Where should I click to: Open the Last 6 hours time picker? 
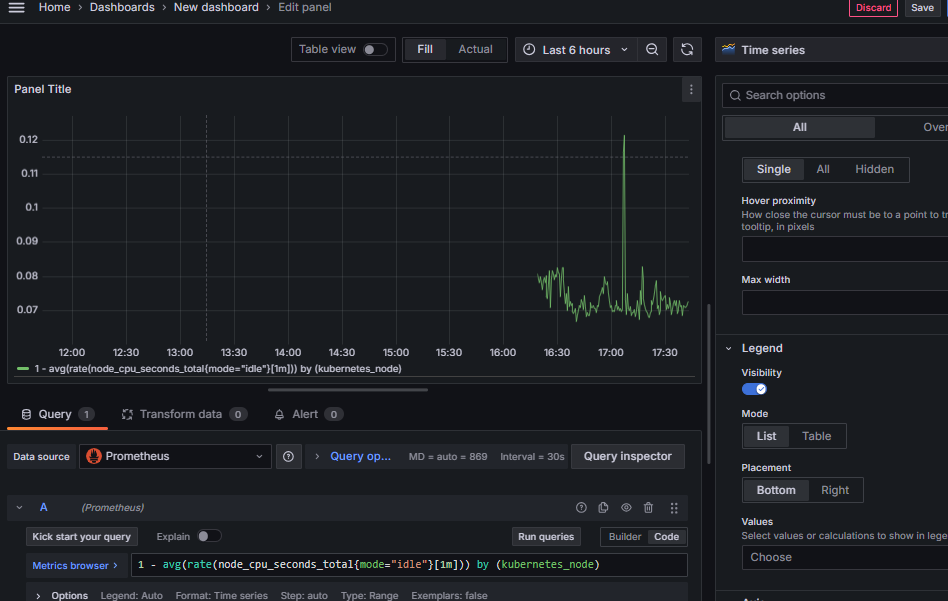point(576,50)
